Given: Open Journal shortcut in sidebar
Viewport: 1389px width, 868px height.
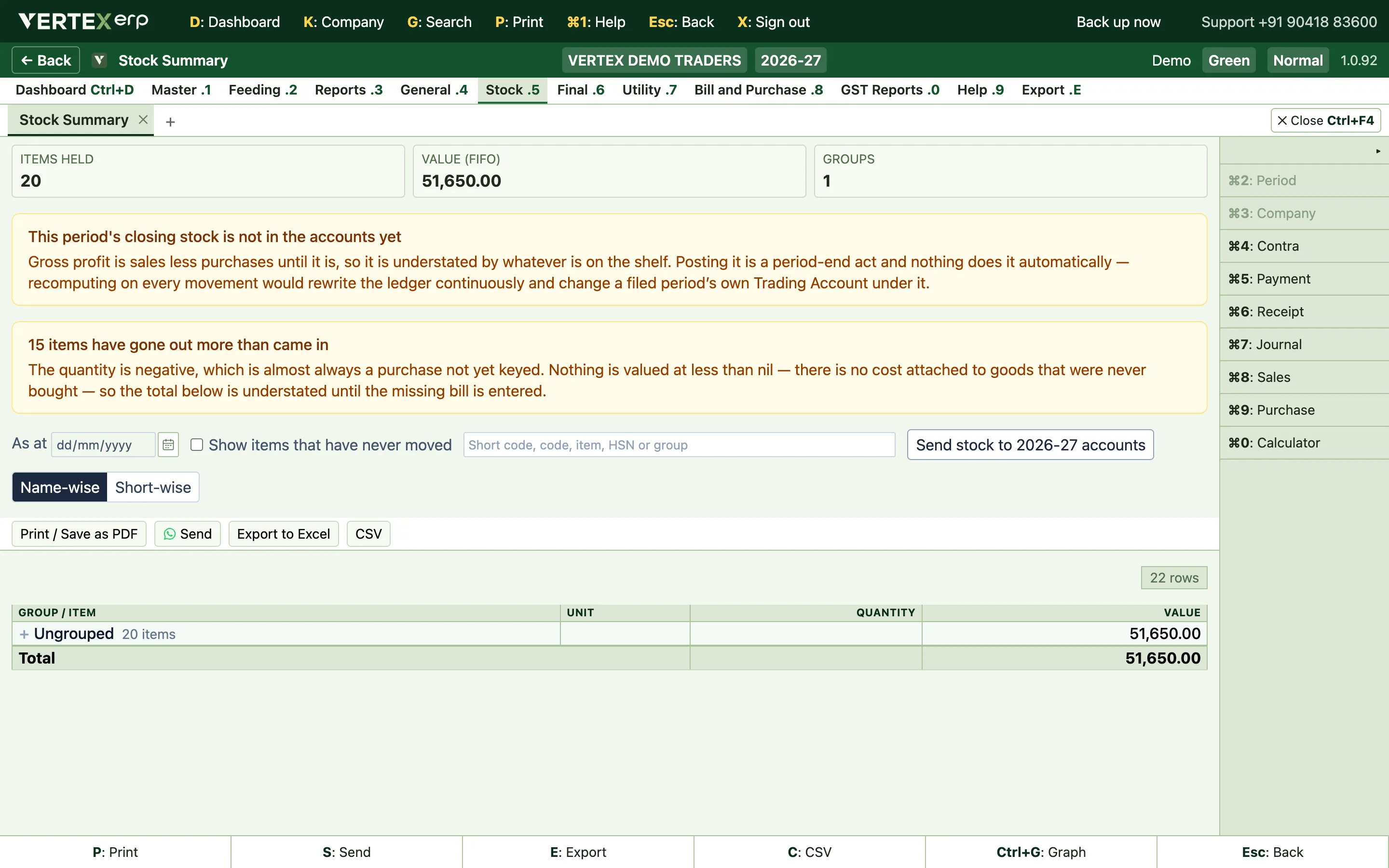Looking at the screenshot, I should [x=1304, y=344].
